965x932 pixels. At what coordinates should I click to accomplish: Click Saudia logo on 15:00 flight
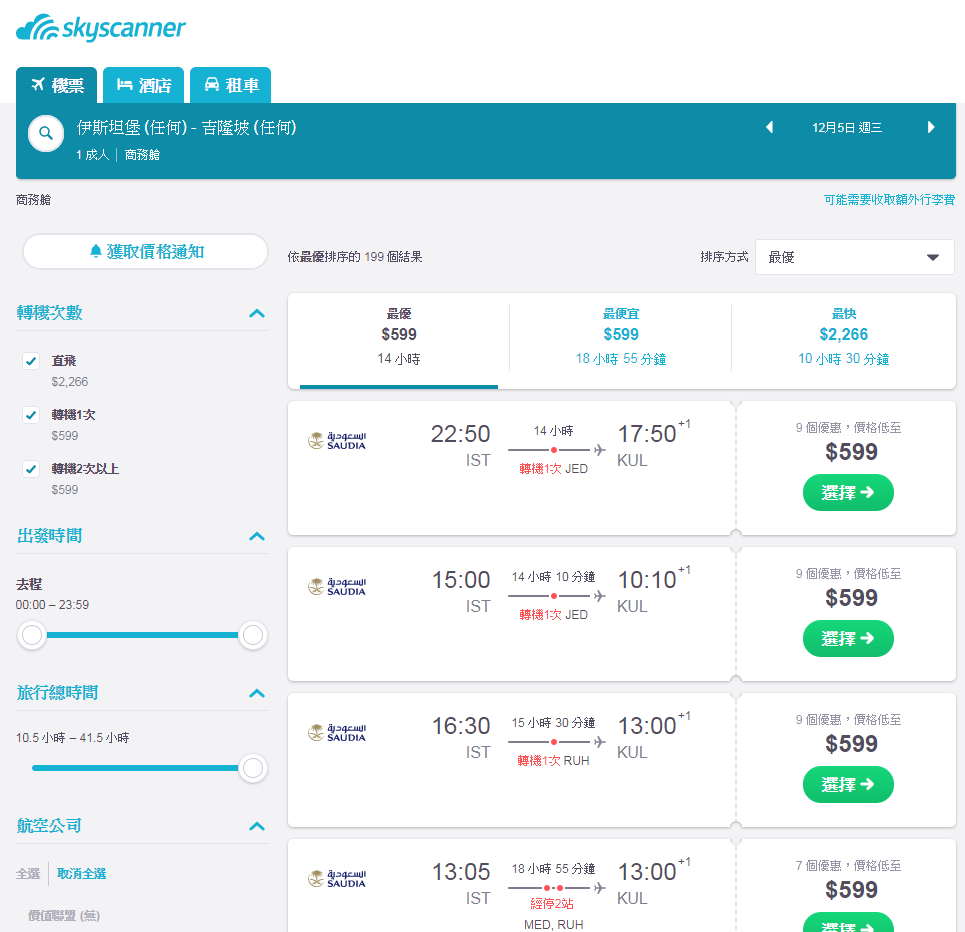(x=337, y=587)
